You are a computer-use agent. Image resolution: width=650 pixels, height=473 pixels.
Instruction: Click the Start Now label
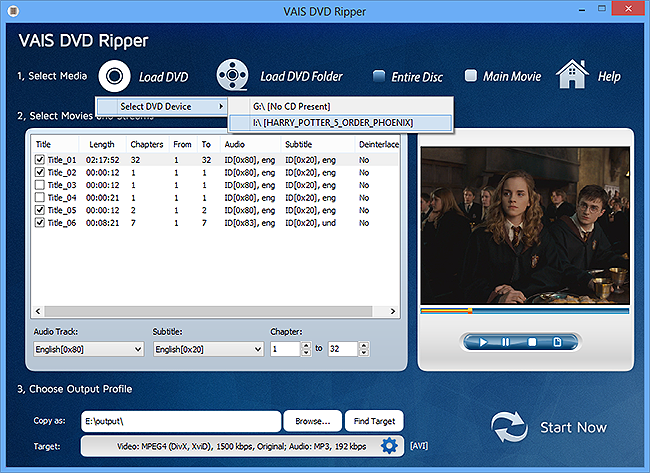[573, 427]
